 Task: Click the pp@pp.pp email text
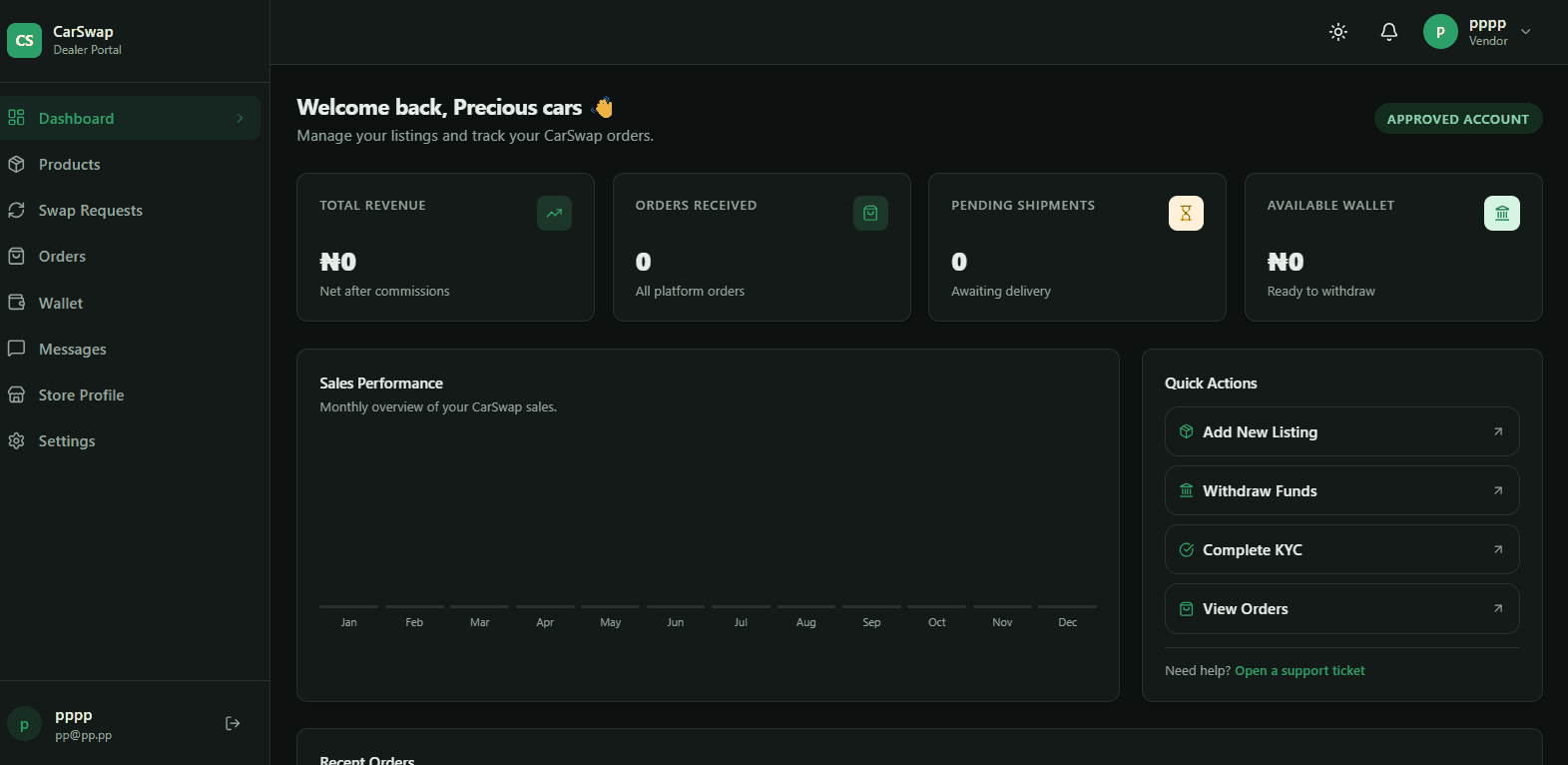[84, 735]
